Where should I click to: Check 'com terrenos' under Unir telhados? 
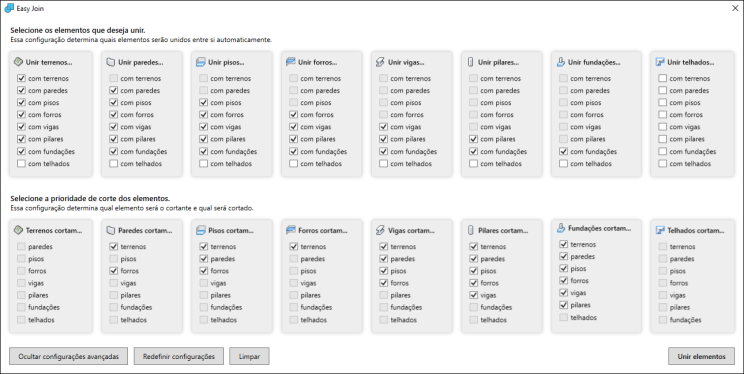point(662,78)
